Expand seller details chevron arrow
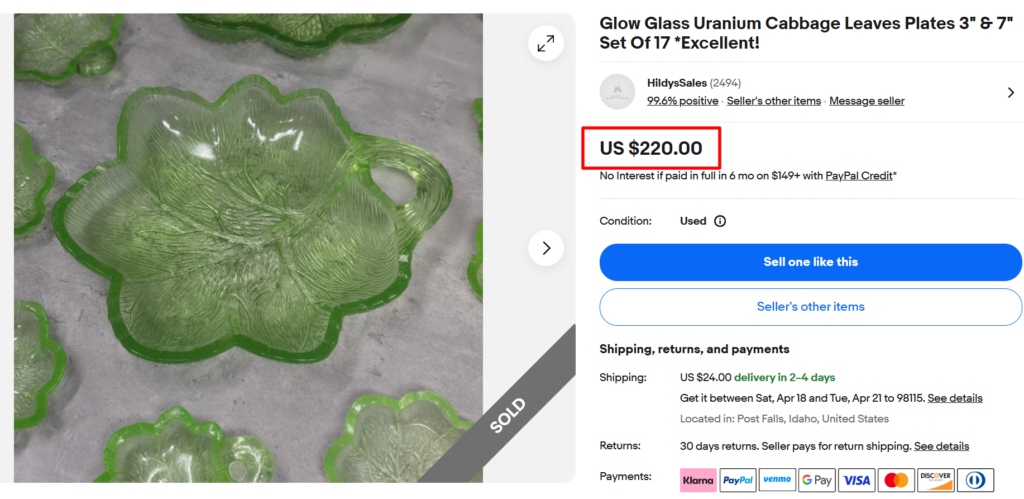 coord(1010,92)
